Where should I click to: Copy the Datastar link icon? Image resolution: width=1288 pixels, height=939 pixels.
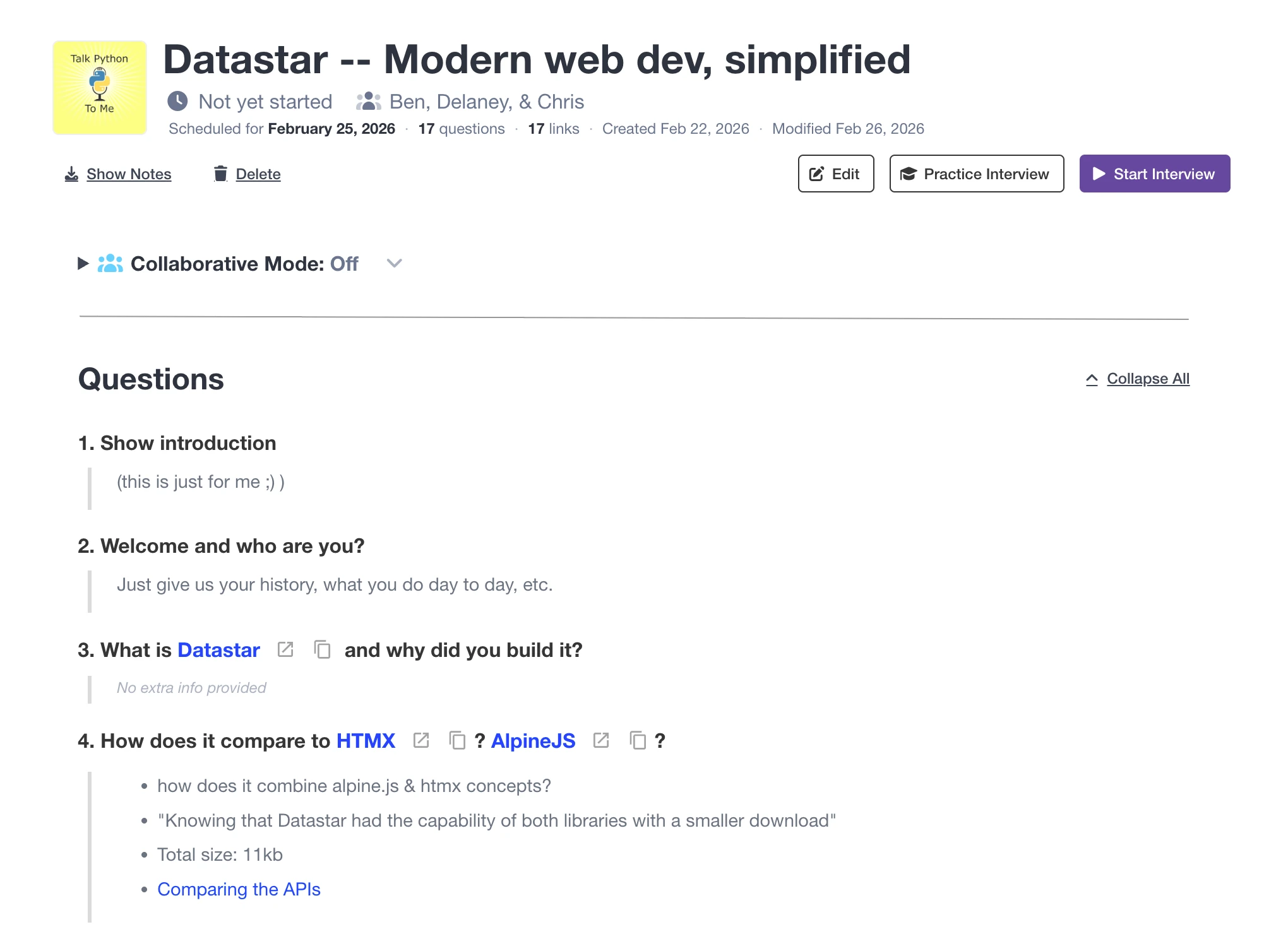[x=323, y=649]
